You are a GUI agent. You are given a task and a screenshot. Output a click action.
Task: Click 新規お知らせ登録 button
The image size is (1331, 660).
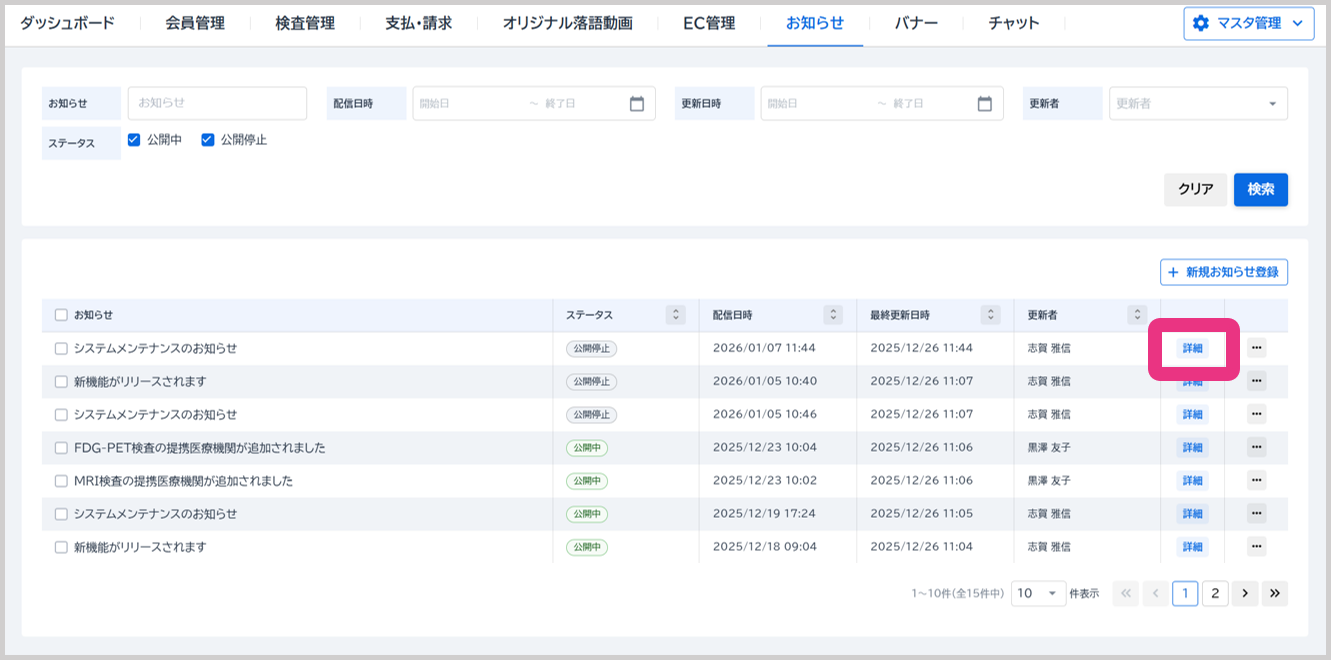click(x=1224, y=272)
